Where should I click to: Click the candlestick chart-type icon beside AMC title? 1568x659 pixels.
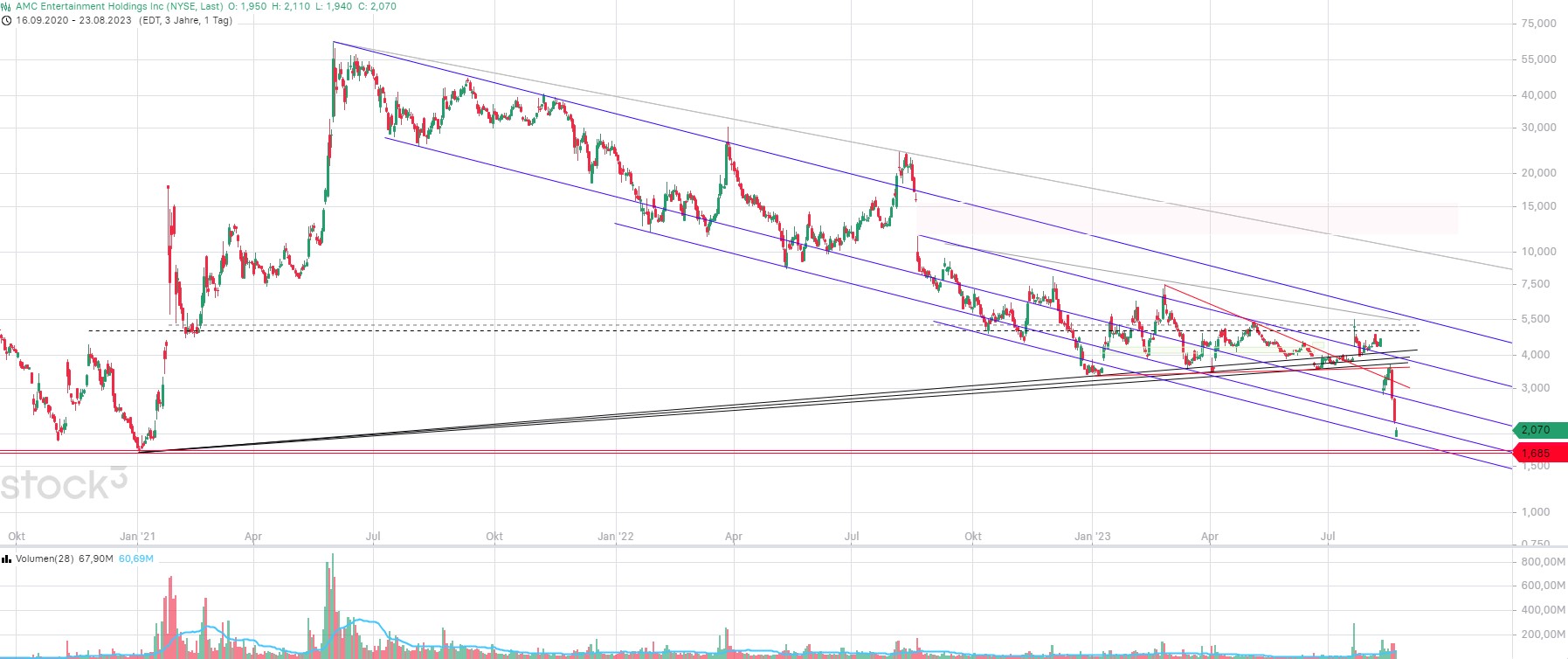[6, 6]
